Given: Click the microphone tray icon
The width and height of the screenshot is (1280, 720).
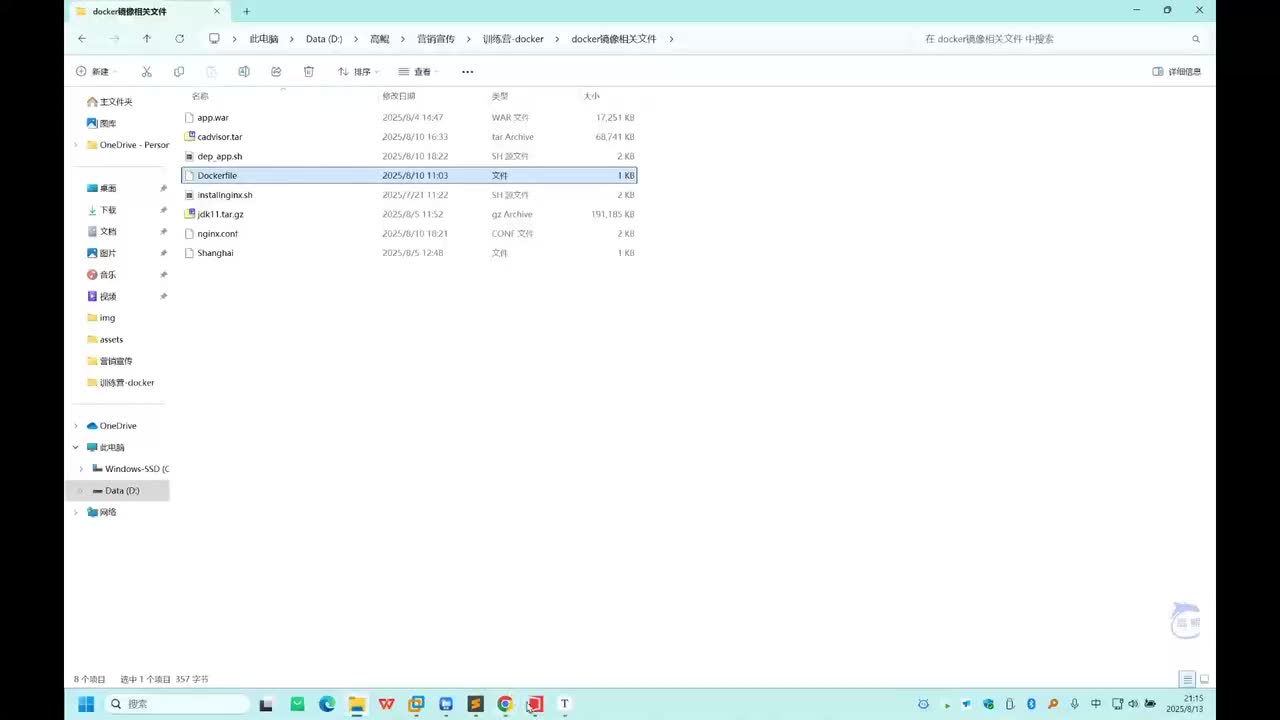Looking at the screenshot, I should tap(1074, 704).
